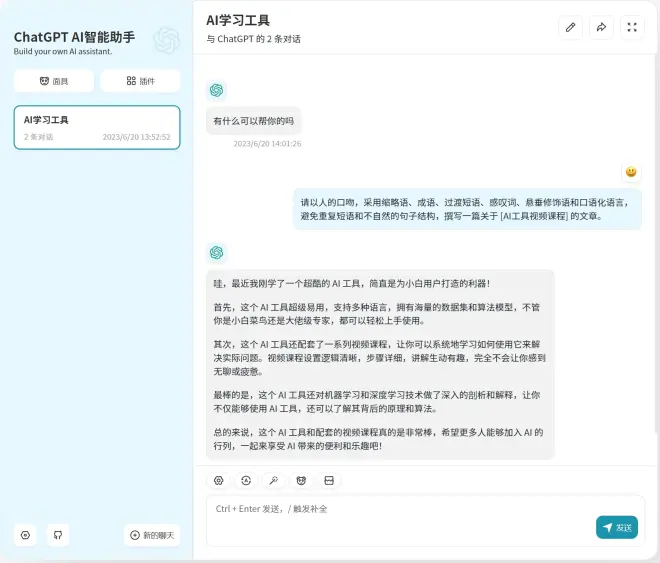Open the mask icon above input box
Viewport: 660px width, 563px height.
pyautogui.click(x=301, y=480)
